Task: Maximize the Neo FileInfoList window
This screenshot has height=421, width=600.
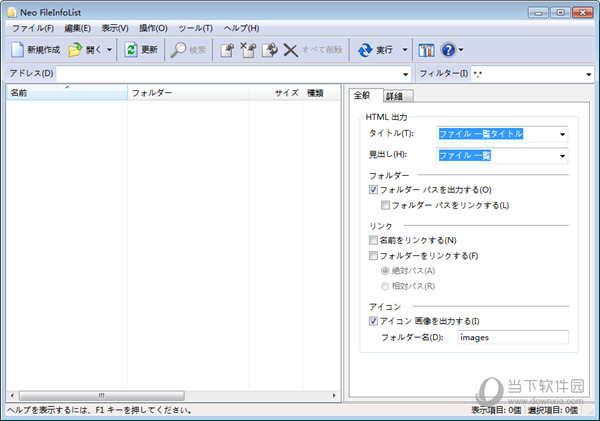Action: pos(560,13)
